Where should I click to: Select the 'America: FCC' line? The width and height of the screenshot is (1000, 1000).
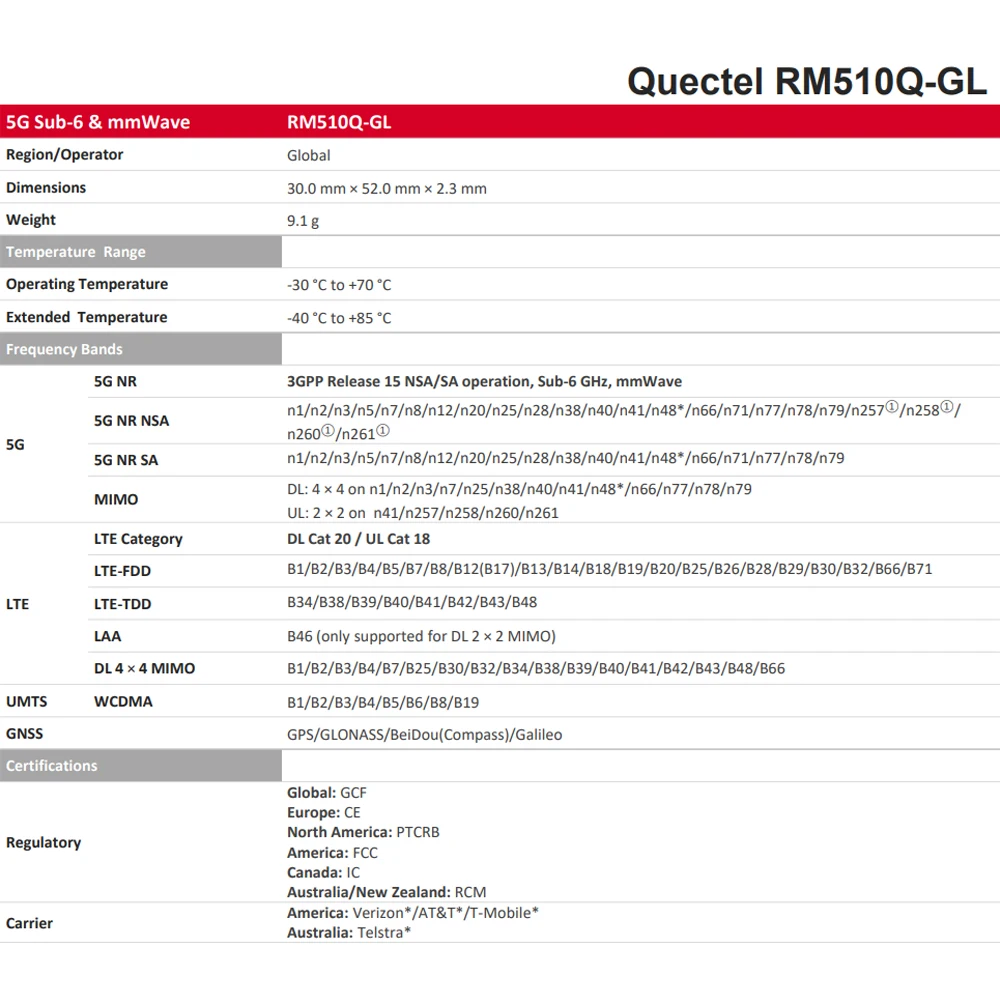pos(332,853)
